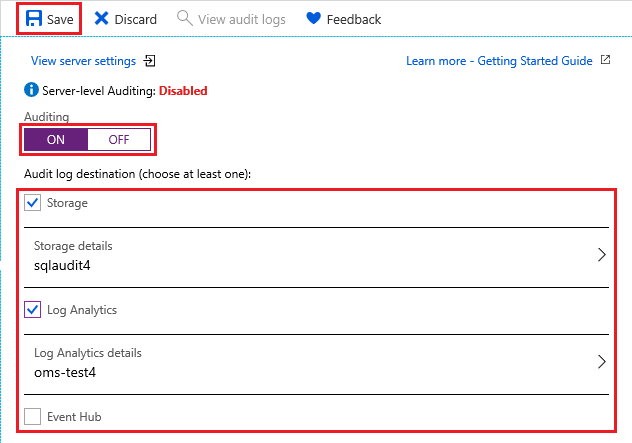The width and height of the screenshot is (632, 443).
Task: Set Auditing toggle to ON
Action: [56, 139]
